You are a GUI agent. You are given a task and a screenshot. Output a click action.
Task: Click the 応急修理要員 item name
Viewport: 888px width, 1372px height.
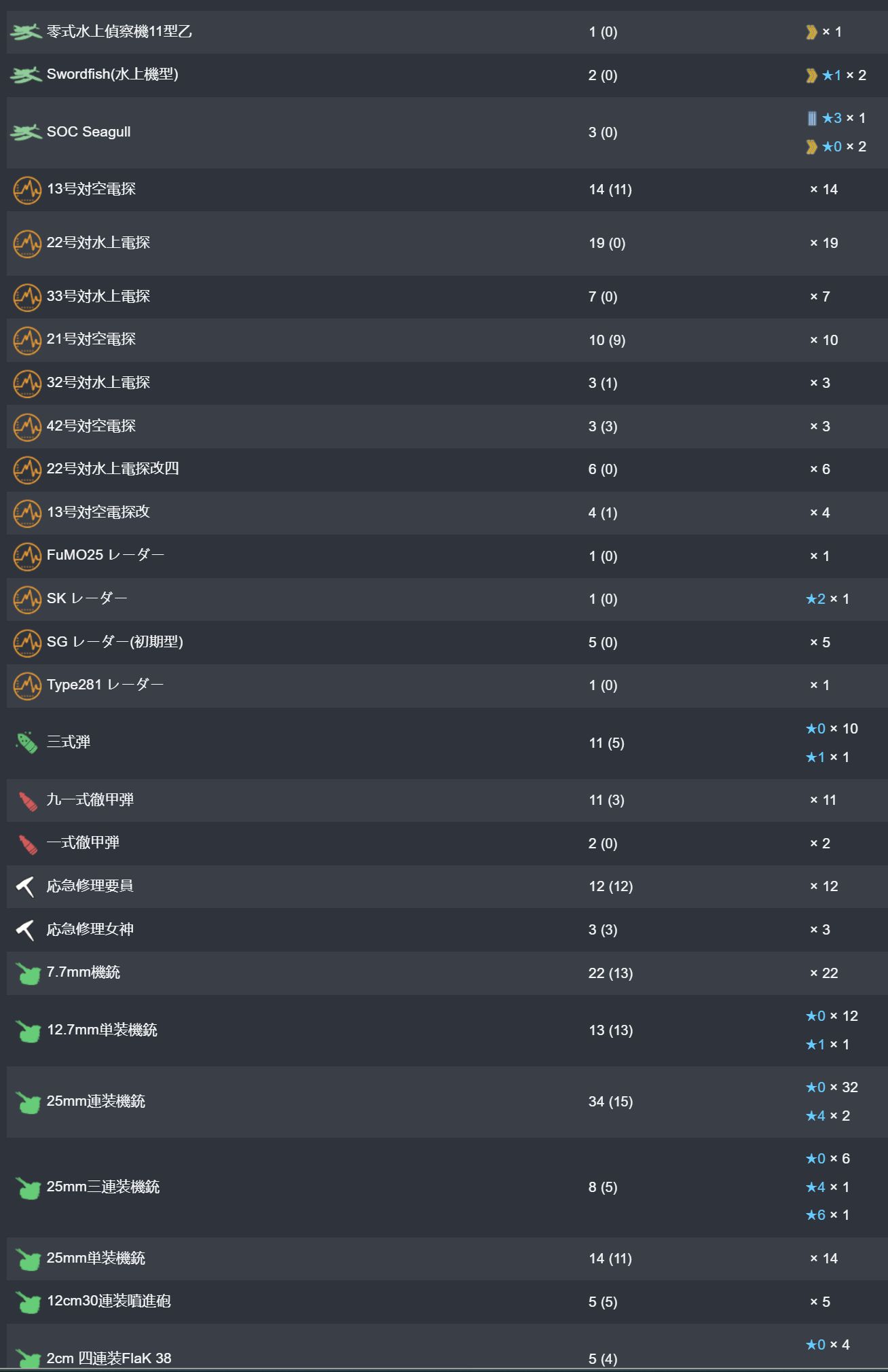[90, 886]
